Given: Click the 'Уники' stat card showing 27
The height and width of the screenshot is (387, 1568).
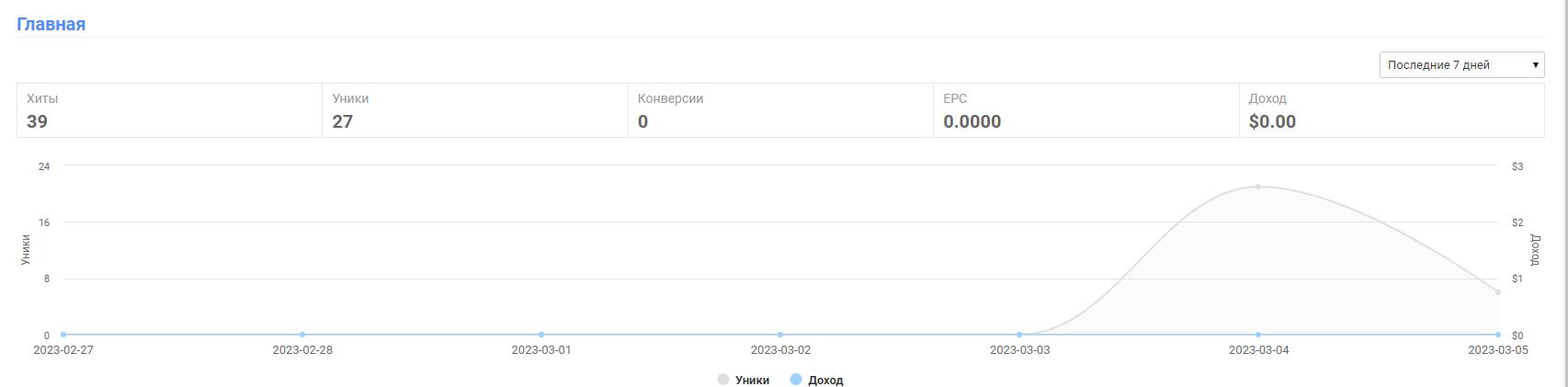Looking at the screenshot, I should [x=474, y=110].
